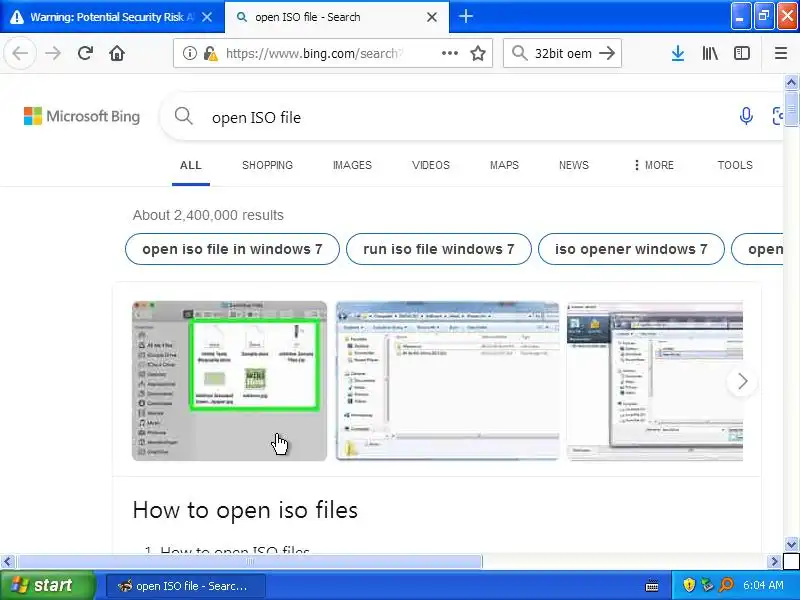The height and width of the screenshot is (600, 800).
Task: Click the magnifier in the Firefox search box
Action: click(x=519, y=53)
